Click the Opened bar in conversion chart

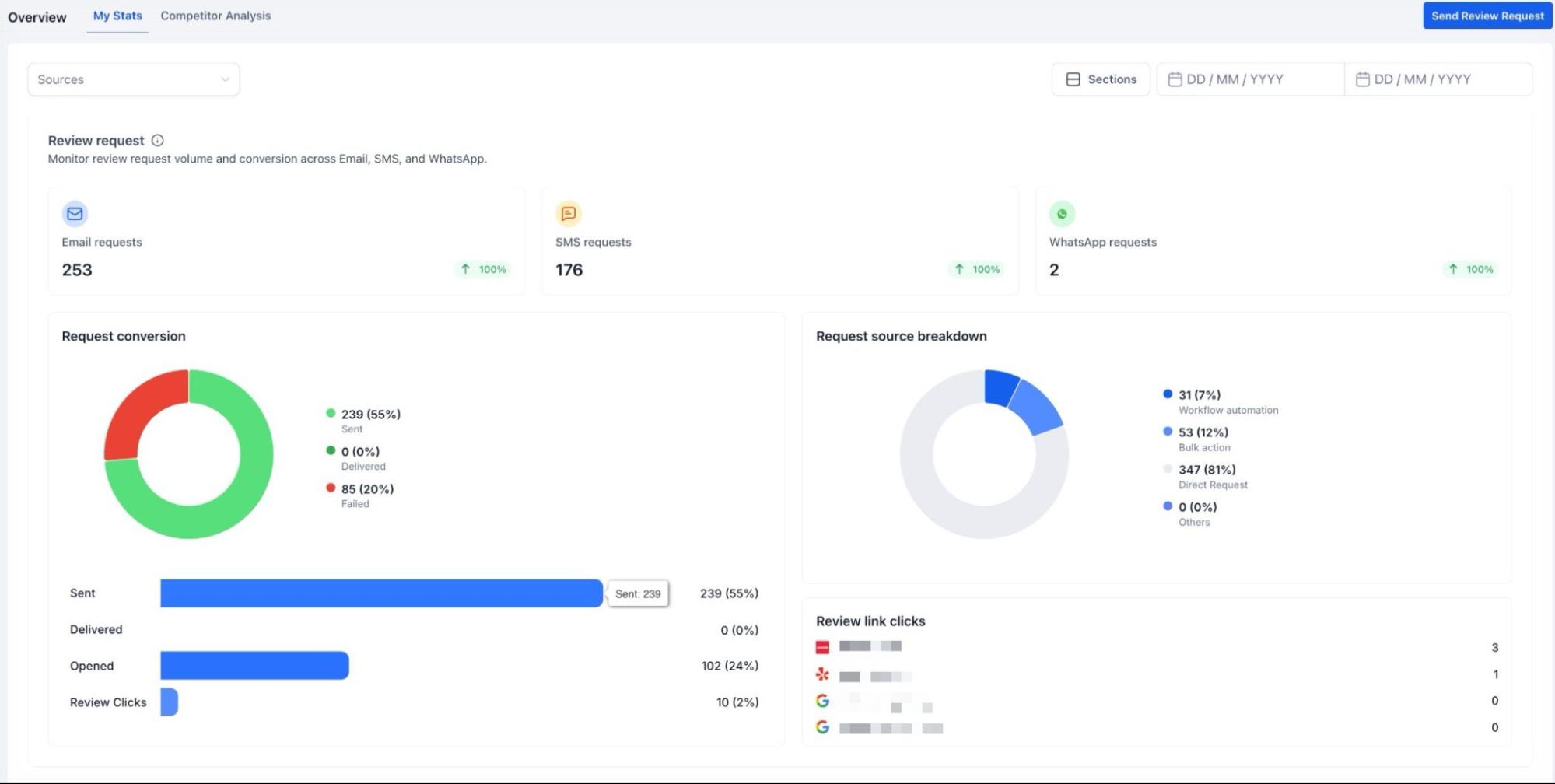(254, 666)
